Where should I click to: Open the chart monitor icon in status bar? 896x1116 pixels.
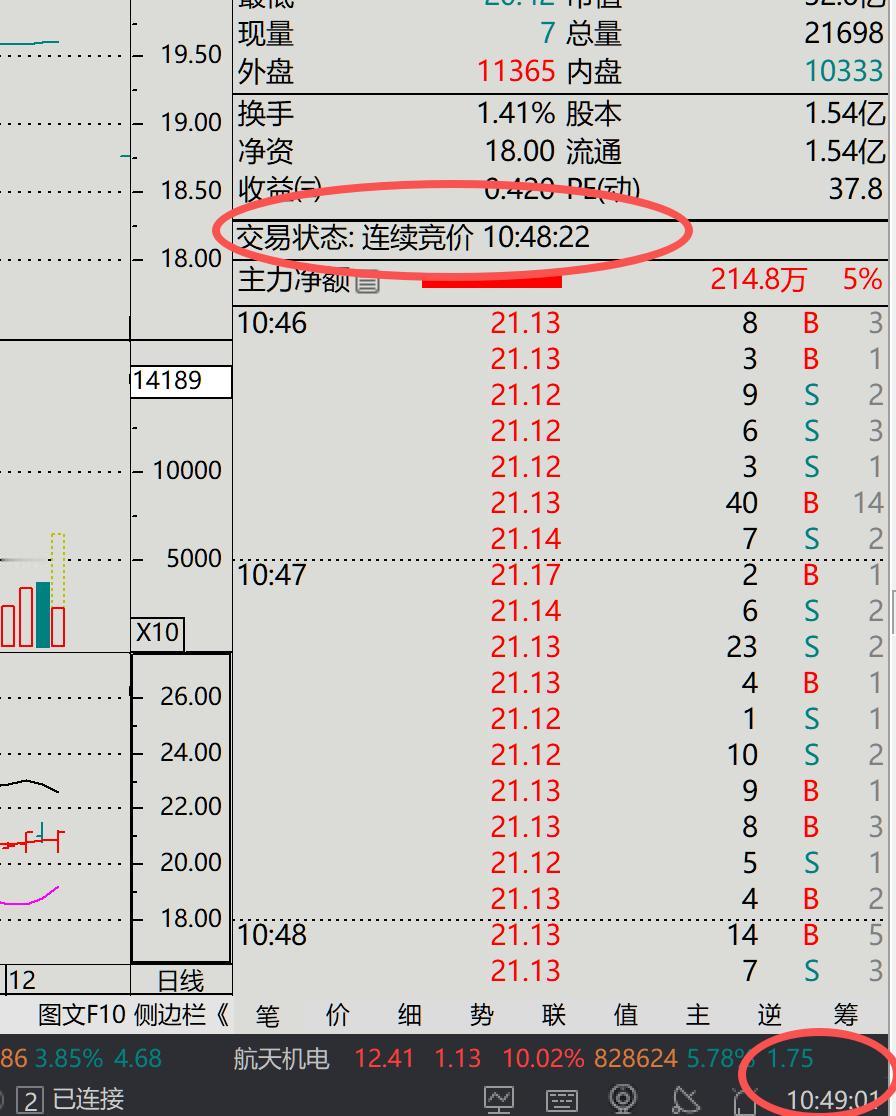[x=499, y=1100]
